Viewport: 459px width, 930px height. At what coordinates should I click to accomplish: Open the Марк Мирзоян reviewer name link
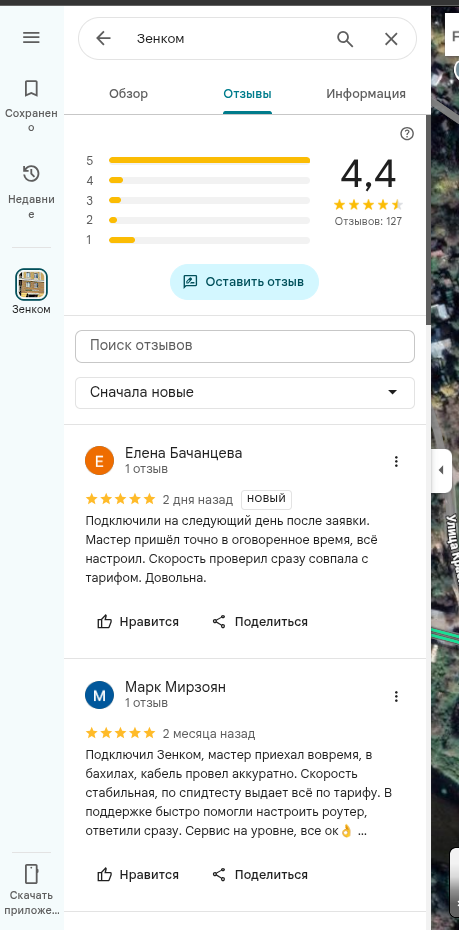point(175,687)
